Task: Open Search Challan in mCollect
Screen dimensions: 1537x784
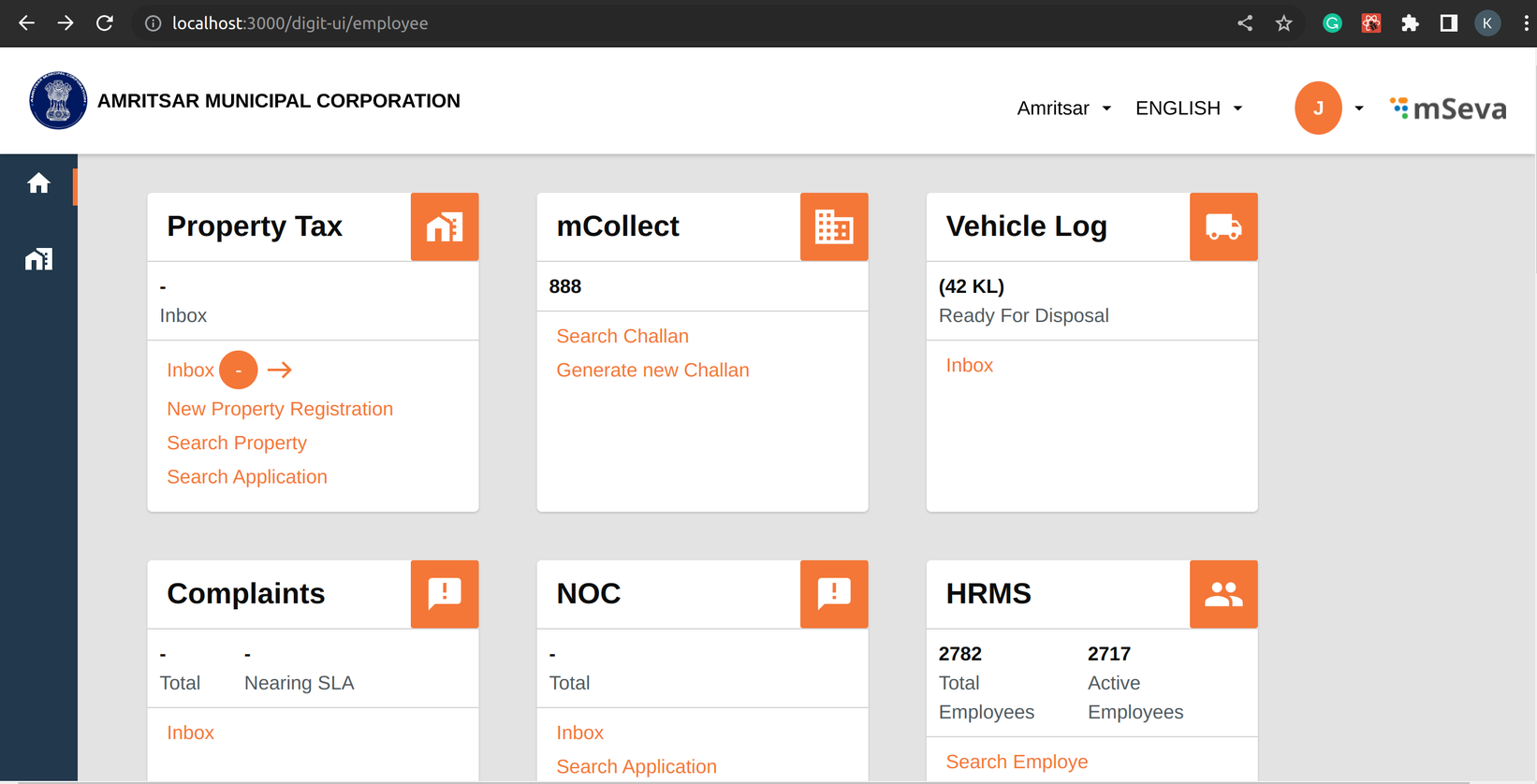Action: (x=622, y=336)
